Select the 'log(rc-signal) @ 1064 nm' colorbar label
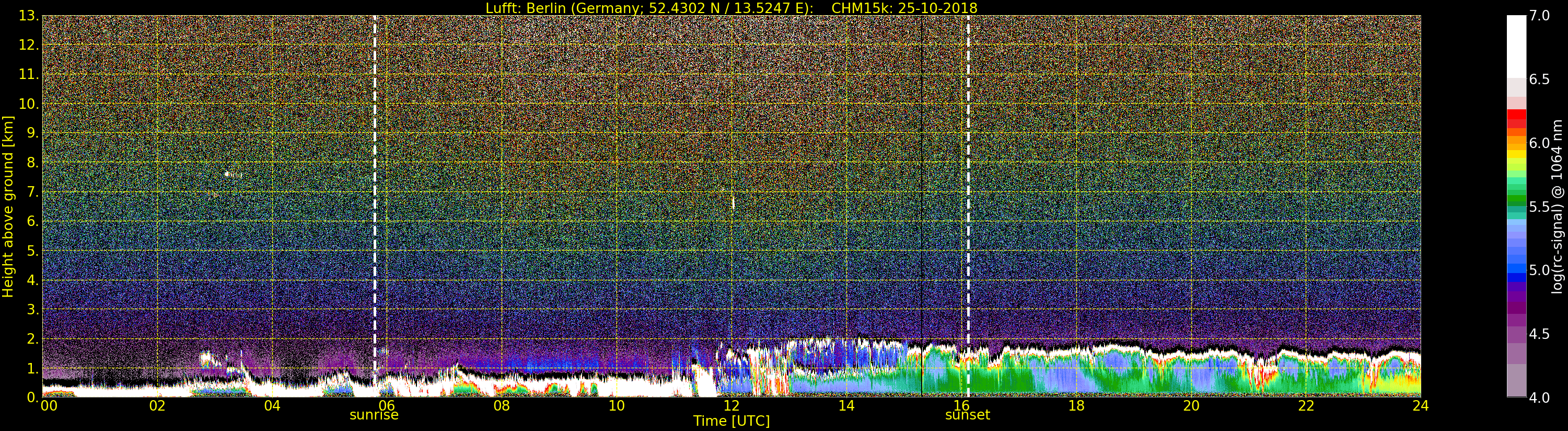 tap(1558, 206)
